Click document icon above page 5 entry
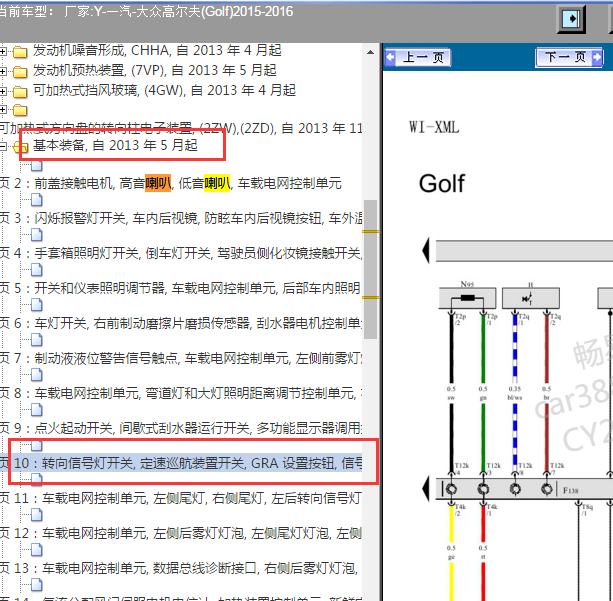The width and height of the screenshot is (613, 601). click(37, 270)
